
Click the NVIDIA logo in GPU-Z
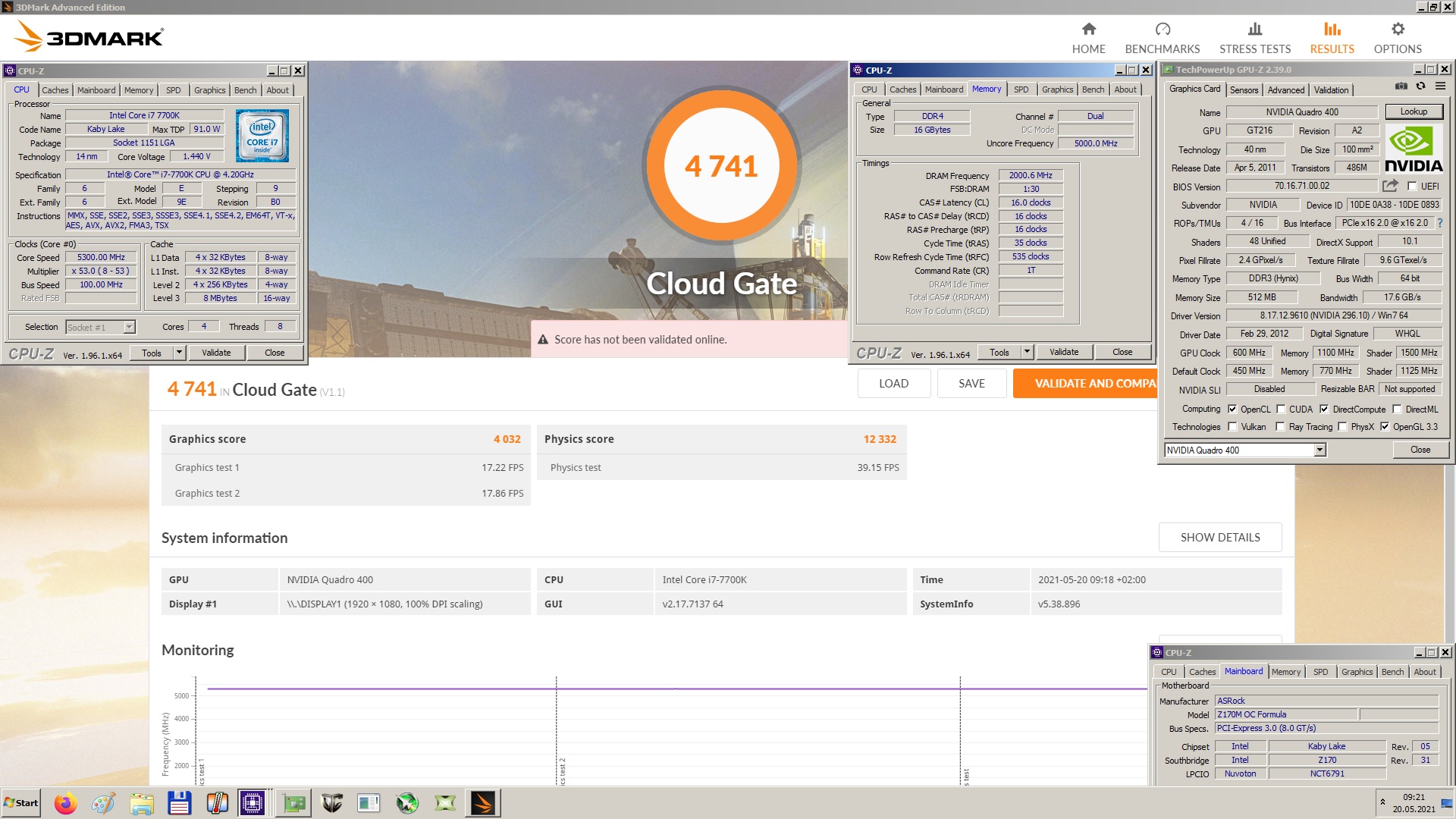1414,149
